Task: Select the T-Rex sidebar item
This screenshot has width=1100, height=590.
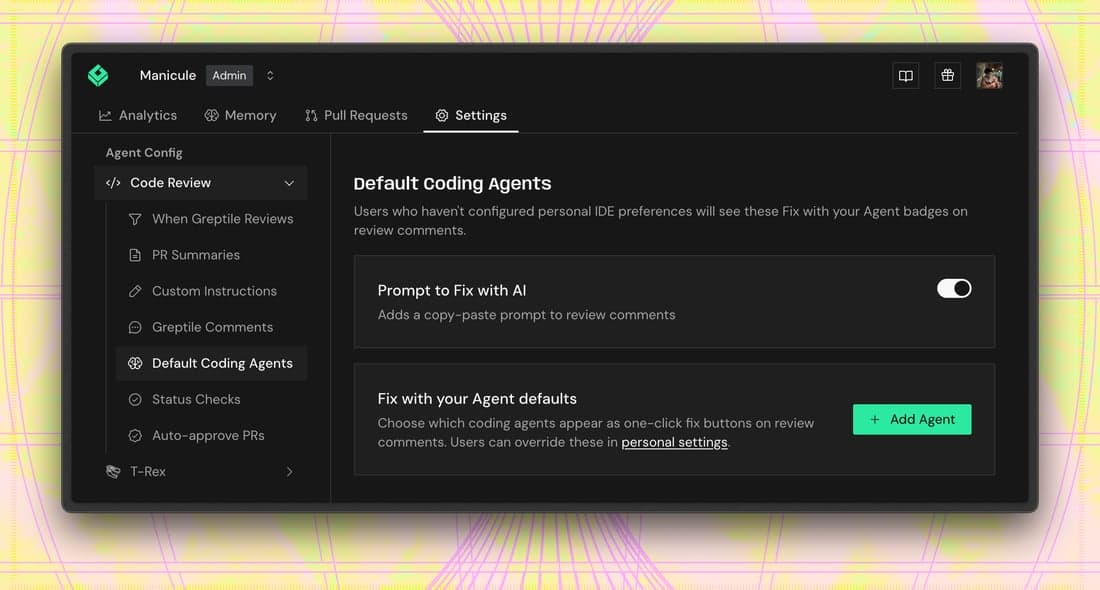Action: point(201,472)
